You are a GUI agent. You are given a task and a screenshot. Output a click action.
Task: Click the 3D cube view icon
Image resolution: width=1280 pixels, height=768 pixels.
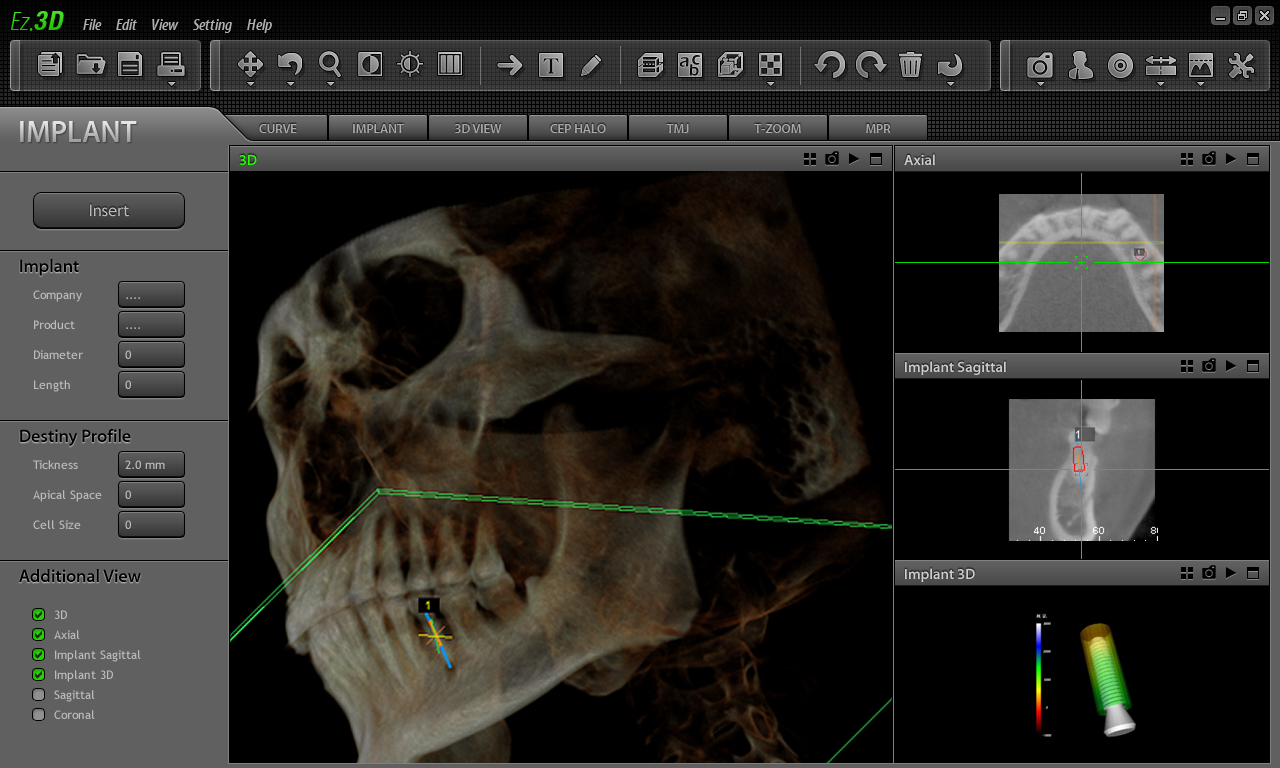(x=730, y=65)
